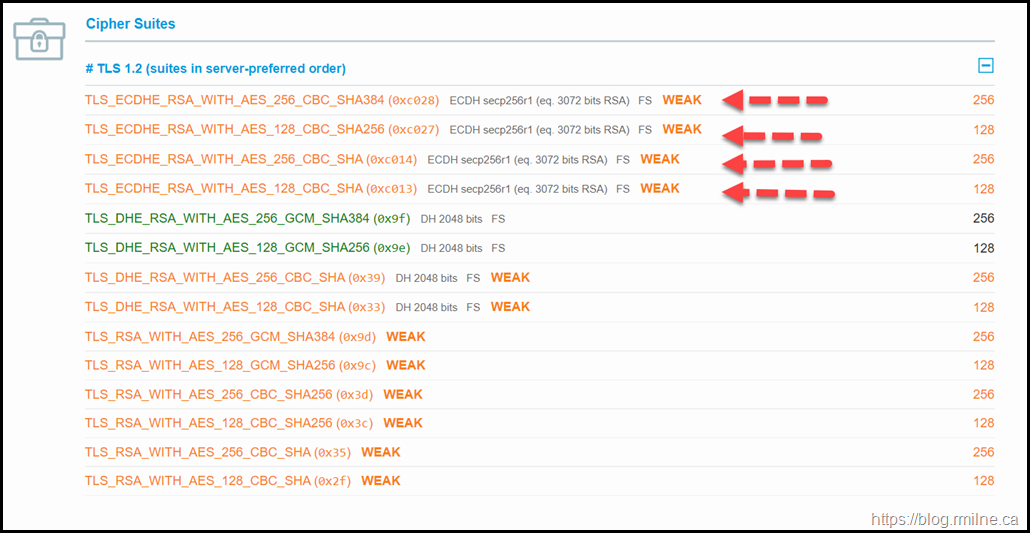Collapse the TLS 1.2 section with minus icon
The image size is (1030, 533).
[986, 66]
